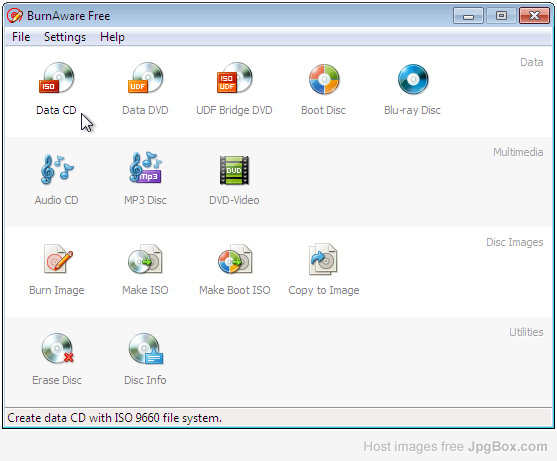Screen dimensions: 557x461
Task: Click the 'MP3 Disc' text label
Action: coord(145,200)
